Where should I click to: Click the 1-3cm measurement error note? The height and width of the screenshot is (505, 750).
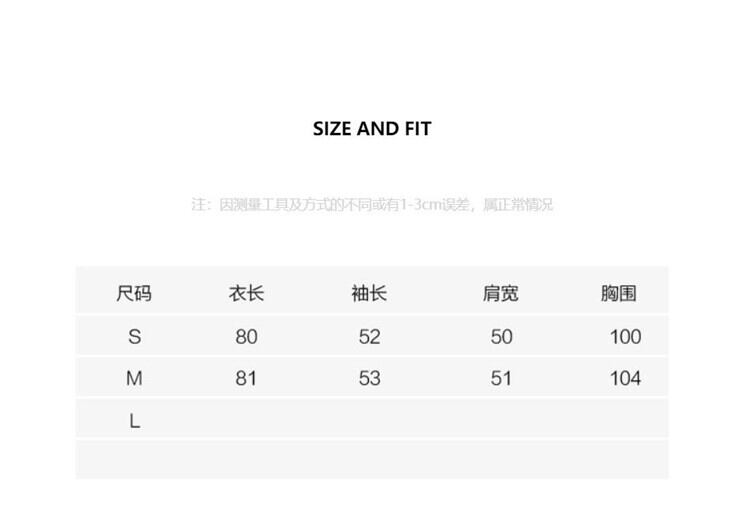point(372,205)
